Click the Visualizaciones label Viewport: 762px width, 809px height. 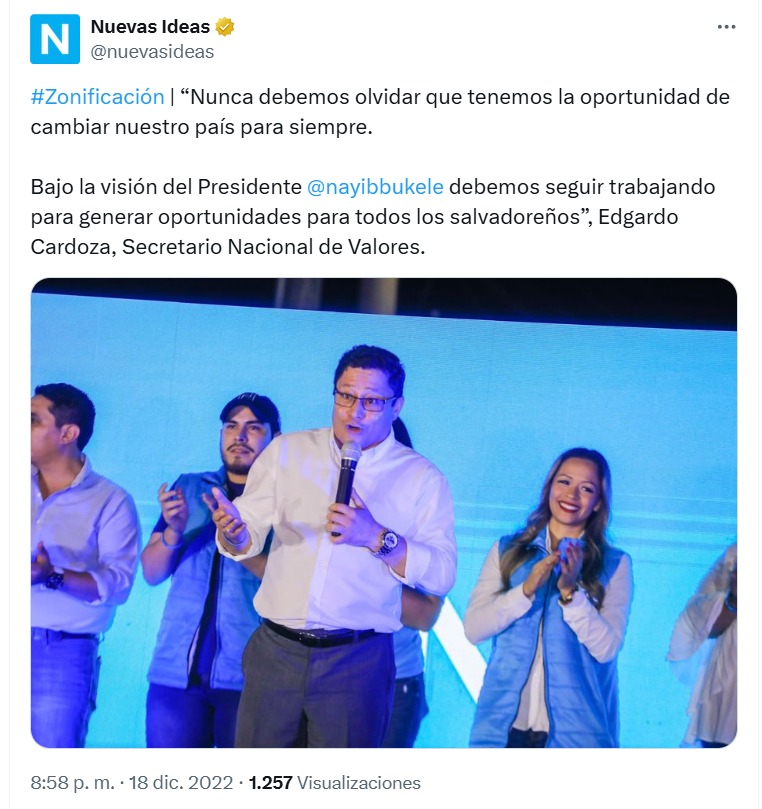pos(359,783)
